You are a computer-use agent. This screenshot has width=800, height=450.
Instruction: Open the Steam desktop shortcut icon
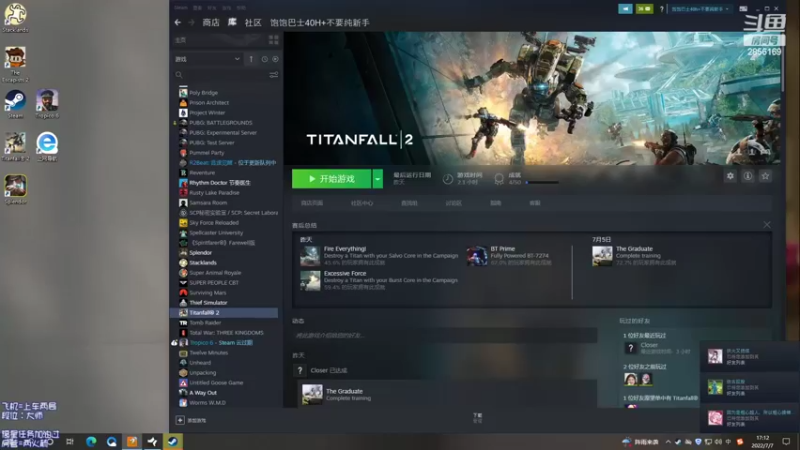coord(15,104)
